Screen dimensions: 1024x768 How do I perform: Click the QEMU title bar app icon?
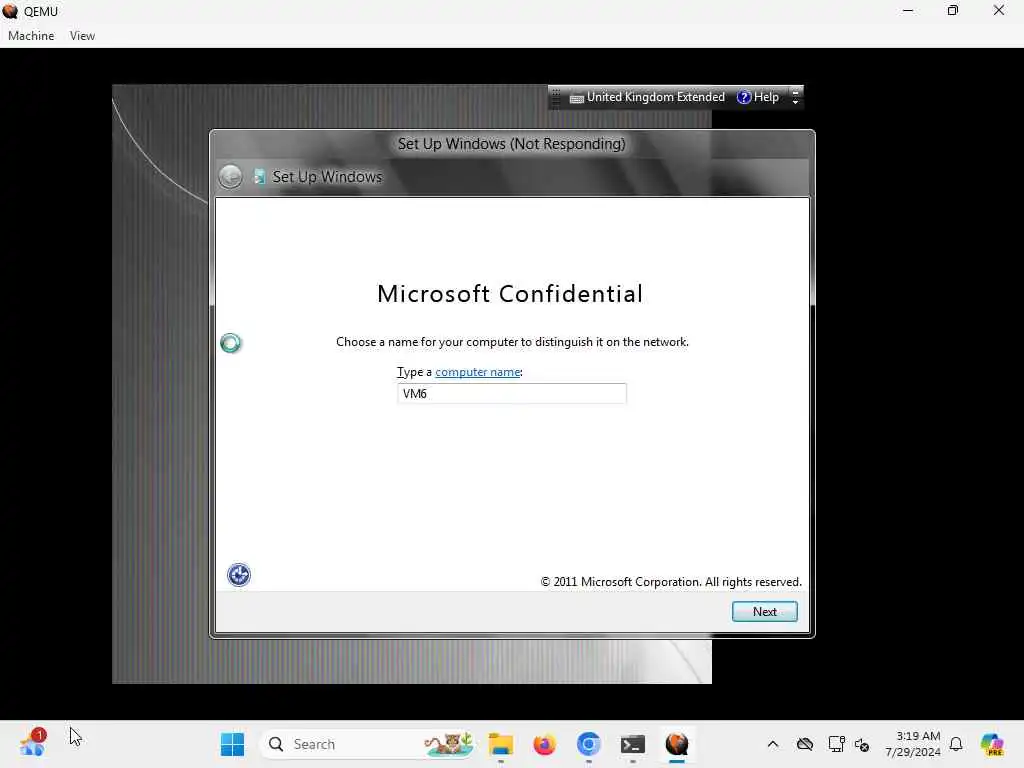coord(10,11)
